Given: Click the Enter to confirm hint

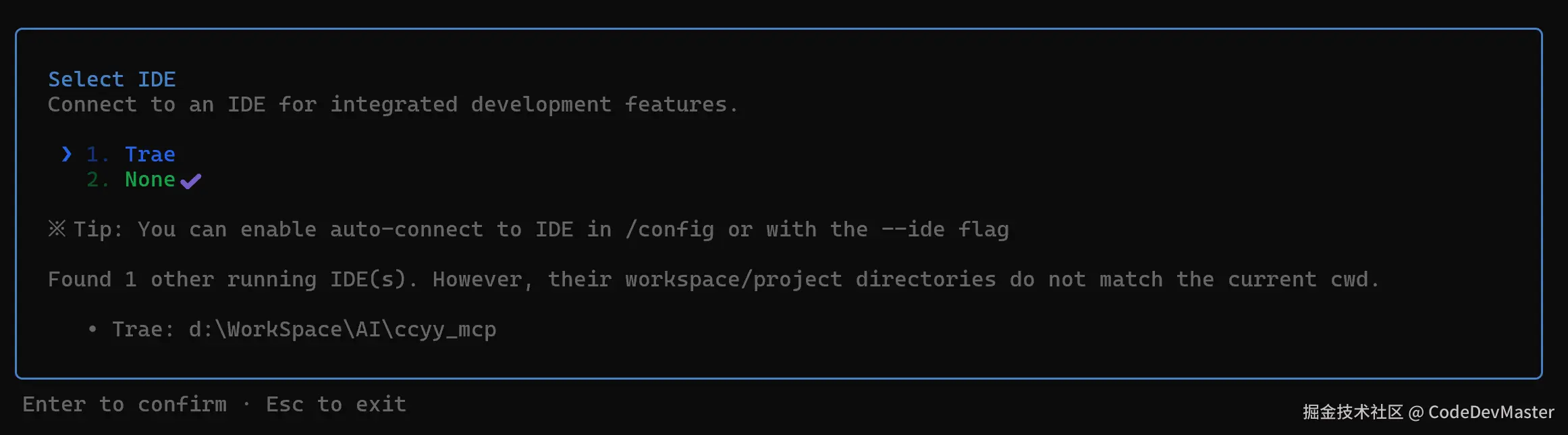Looking at the screenshot, I should [125, 404].
